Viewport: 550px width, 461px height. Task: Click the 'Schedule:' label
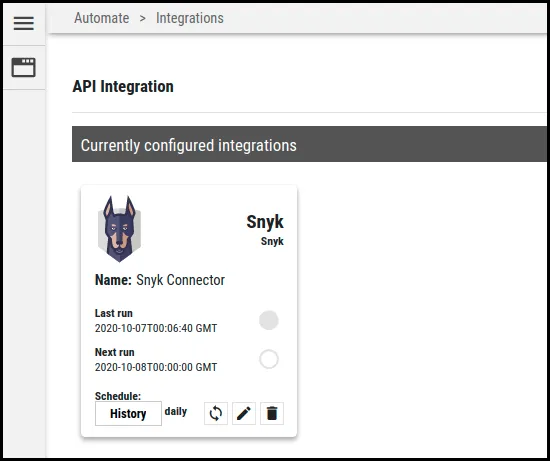118,396
